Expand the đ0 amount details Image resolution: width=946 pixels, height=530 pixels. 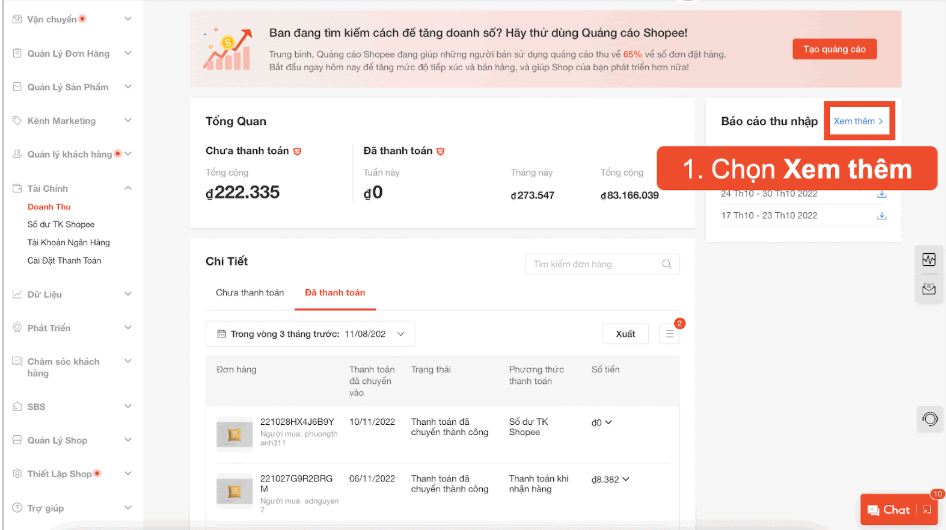(x=608, y=423)
